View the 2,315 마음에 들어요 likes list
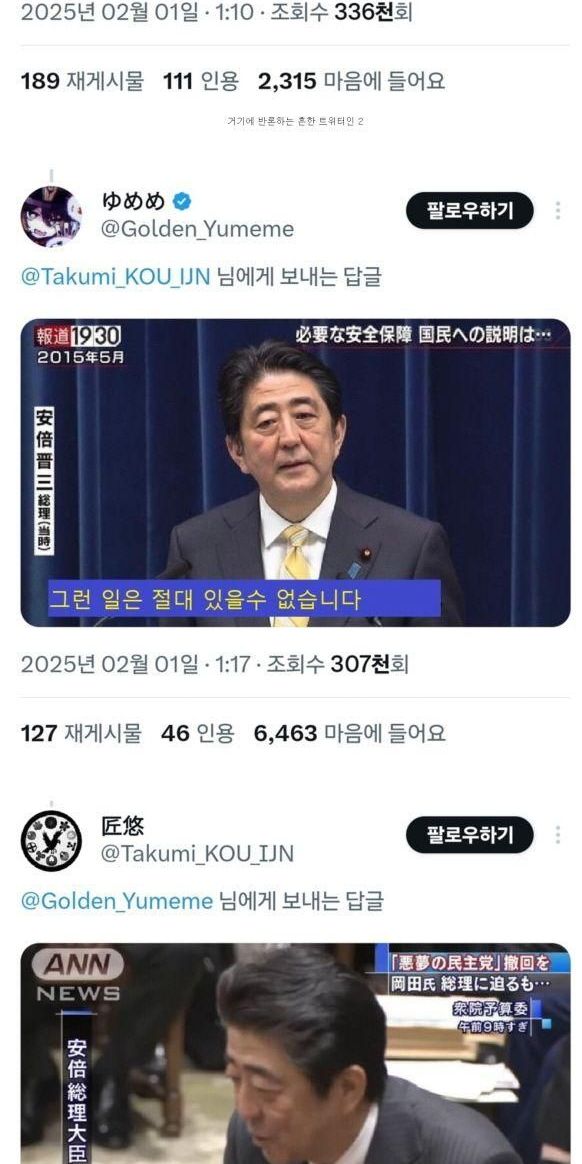Viewport: 582px width, 1164px height. coord(352,81)
